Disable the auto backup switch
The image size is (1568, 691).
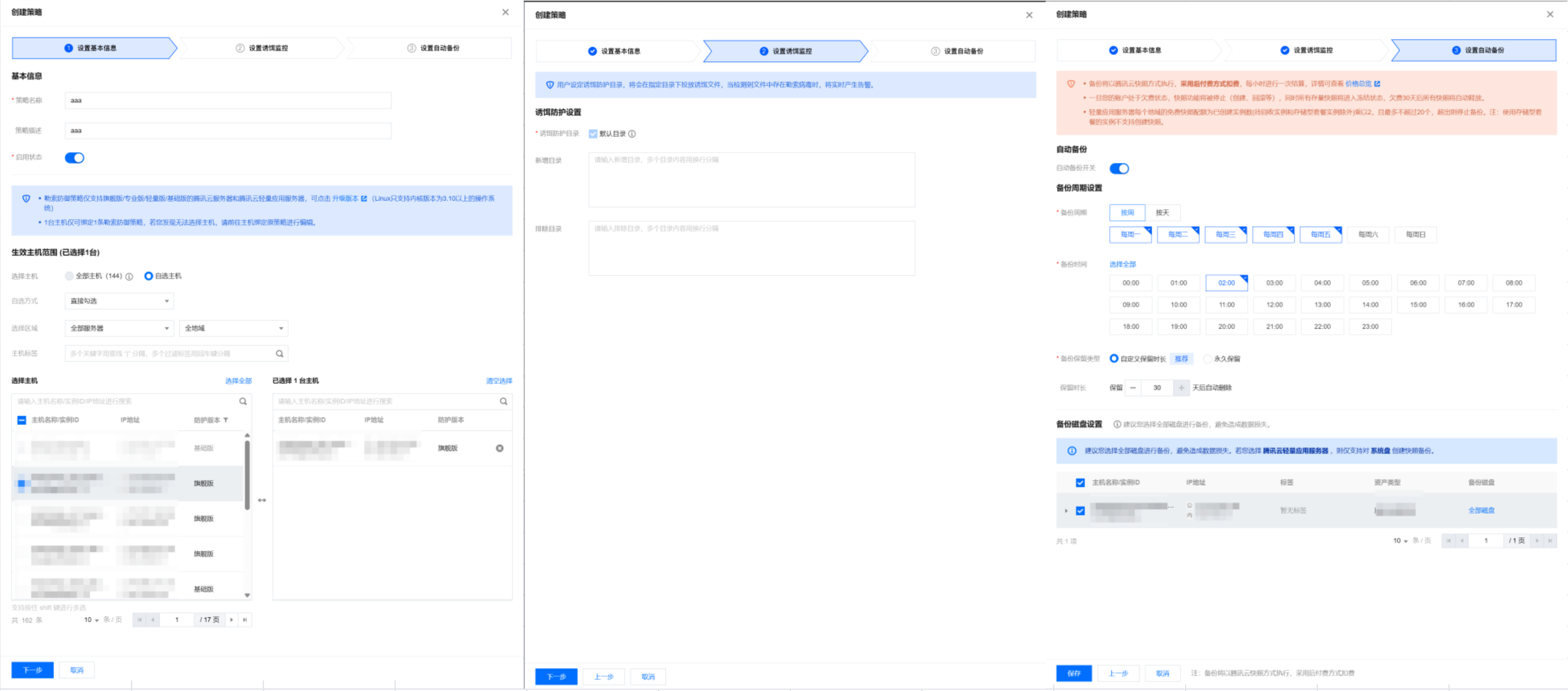coord(1119,169)
